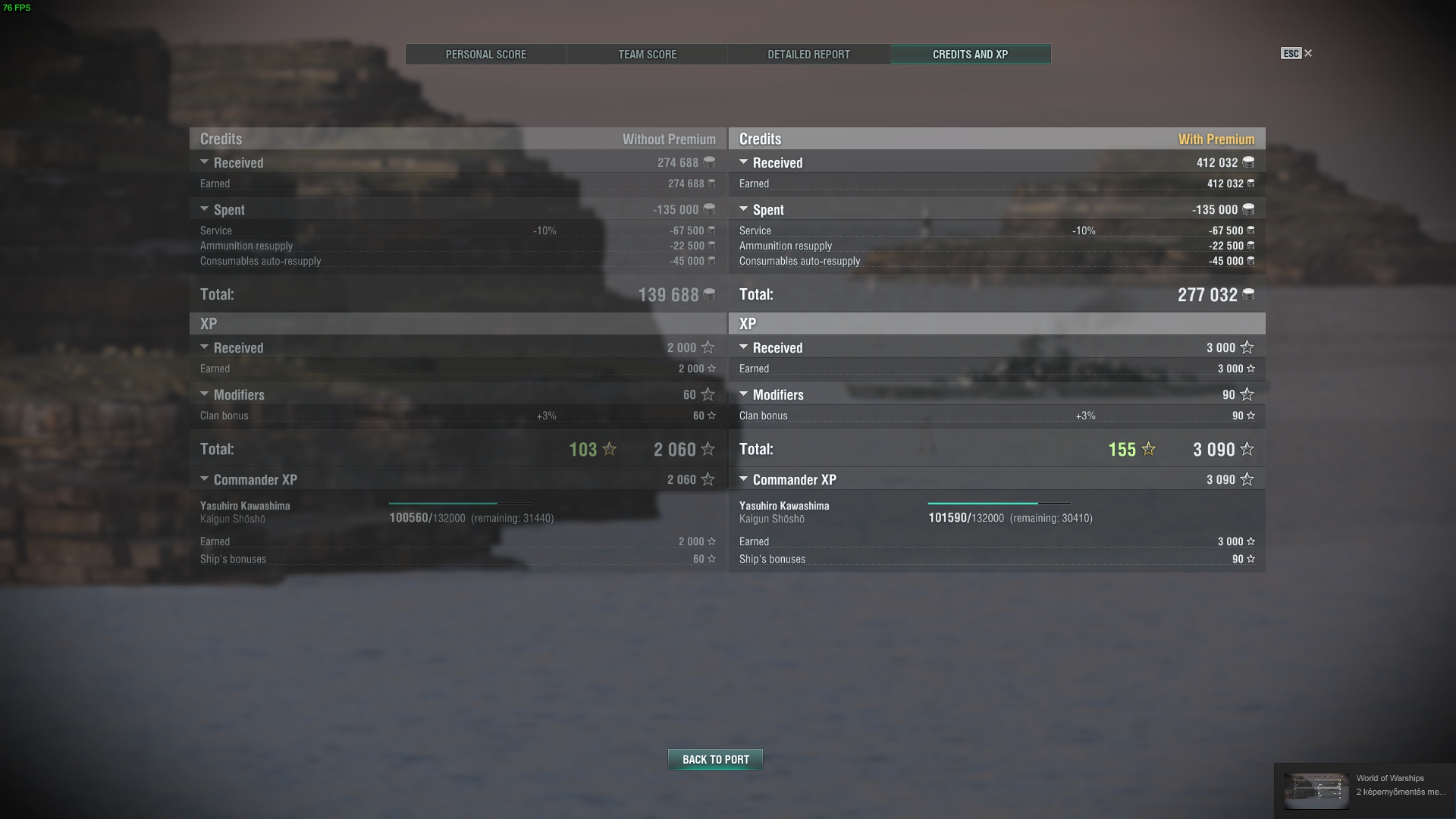Click Ship's bonuses row showing 60
Image resolution: width=1456 pixels, height=819 pixels.
(x=458, y=559)
